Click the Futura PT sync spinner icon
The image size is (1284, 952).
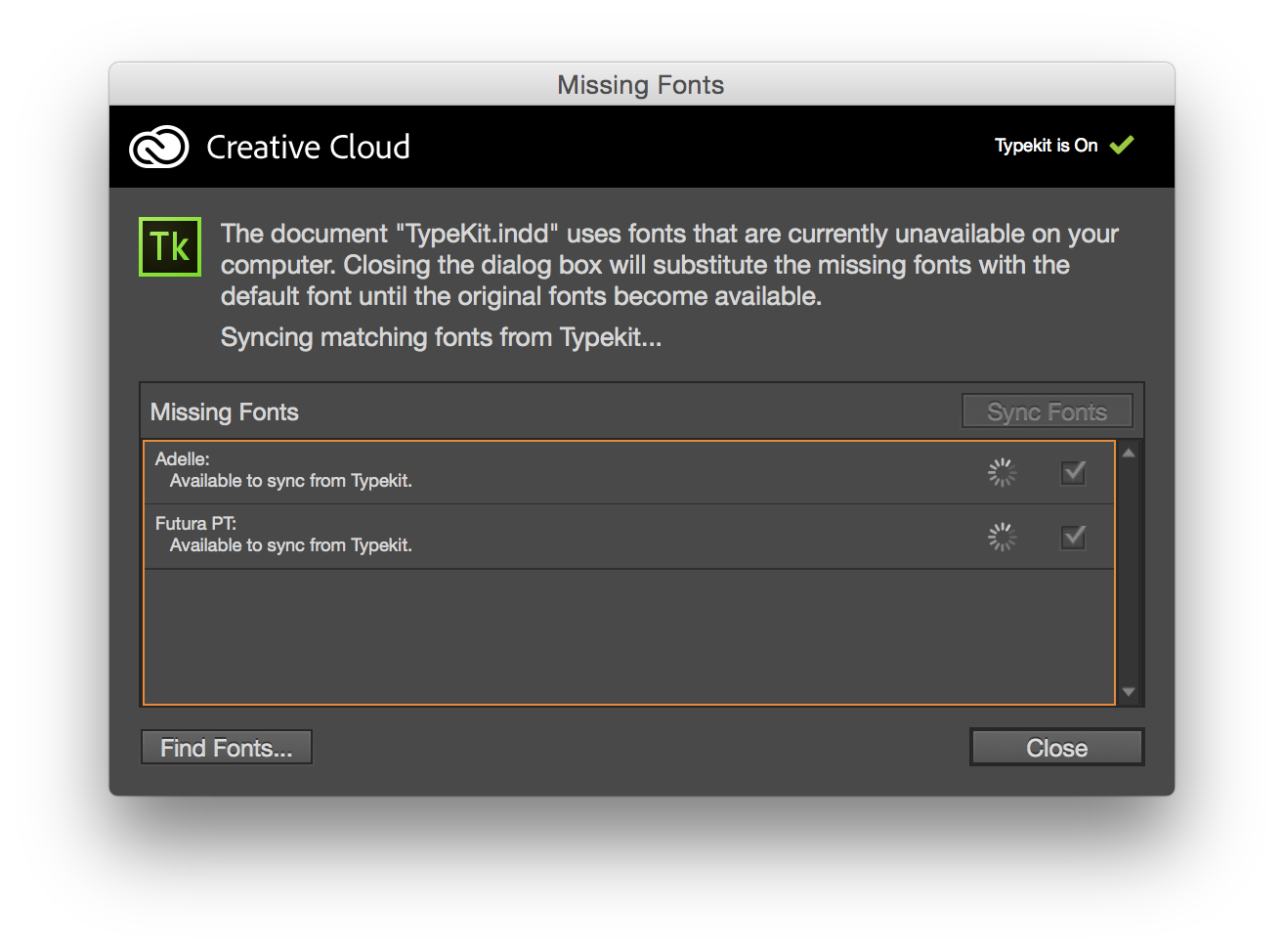coord(1002,537)
